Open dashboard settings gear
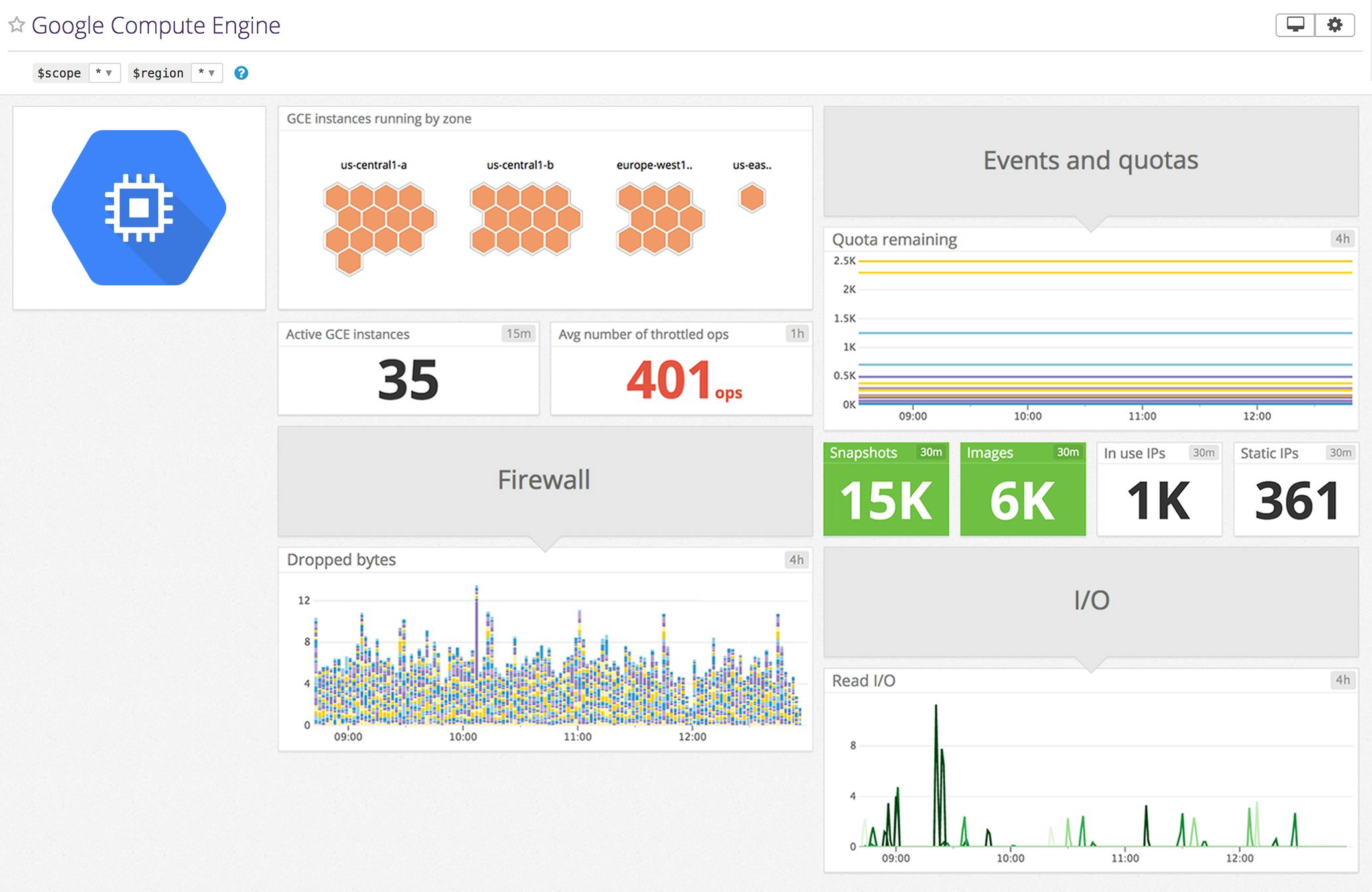This screenshot has width=1372, height=892. pos(1335,25)
